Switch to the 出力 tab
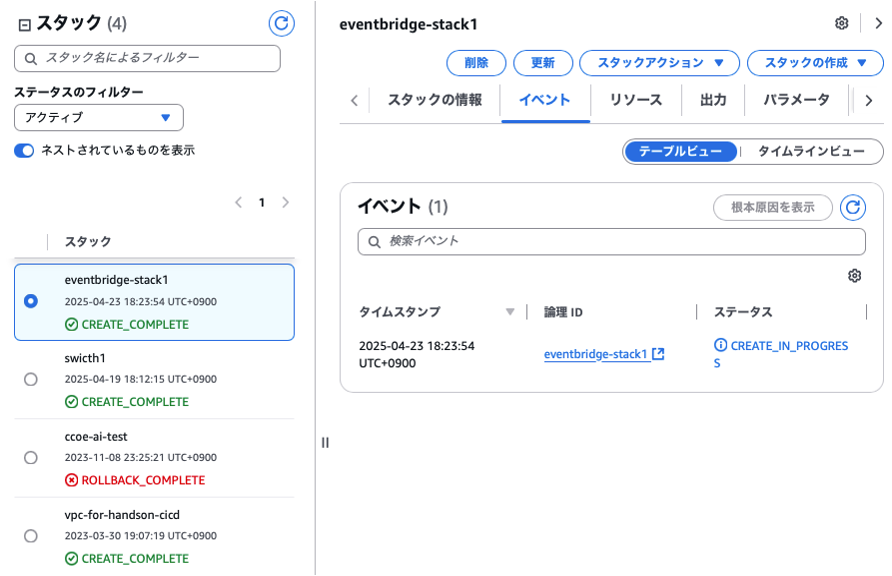892x576 pixels. pyautogui.click(x=713, y=100)
